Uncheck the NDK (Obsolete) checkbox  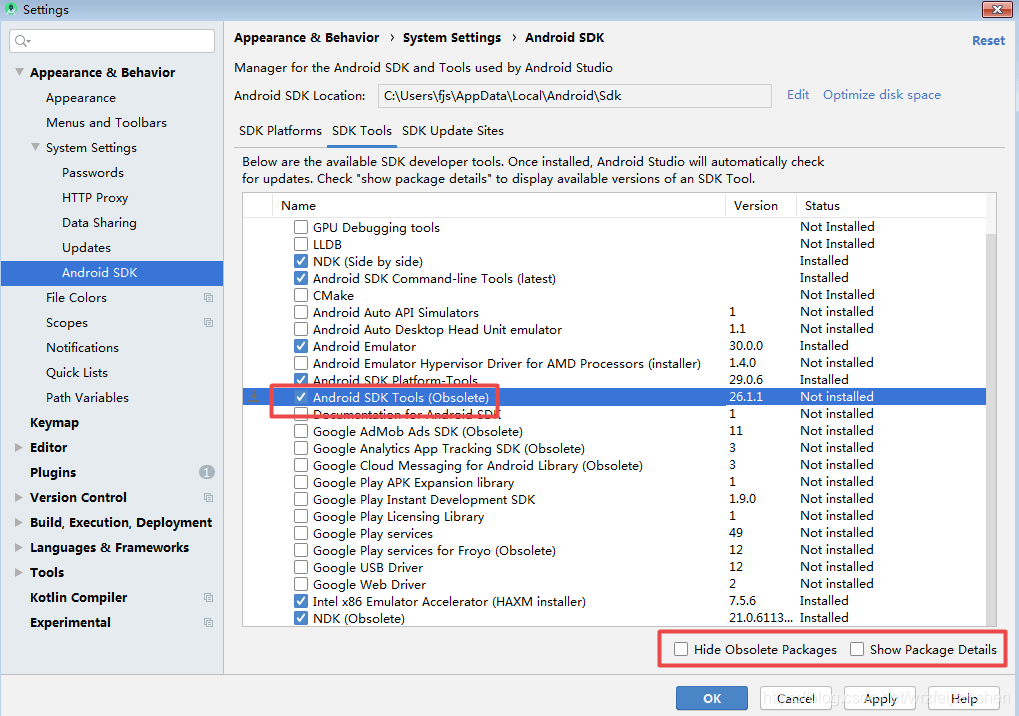pos(301,618)
